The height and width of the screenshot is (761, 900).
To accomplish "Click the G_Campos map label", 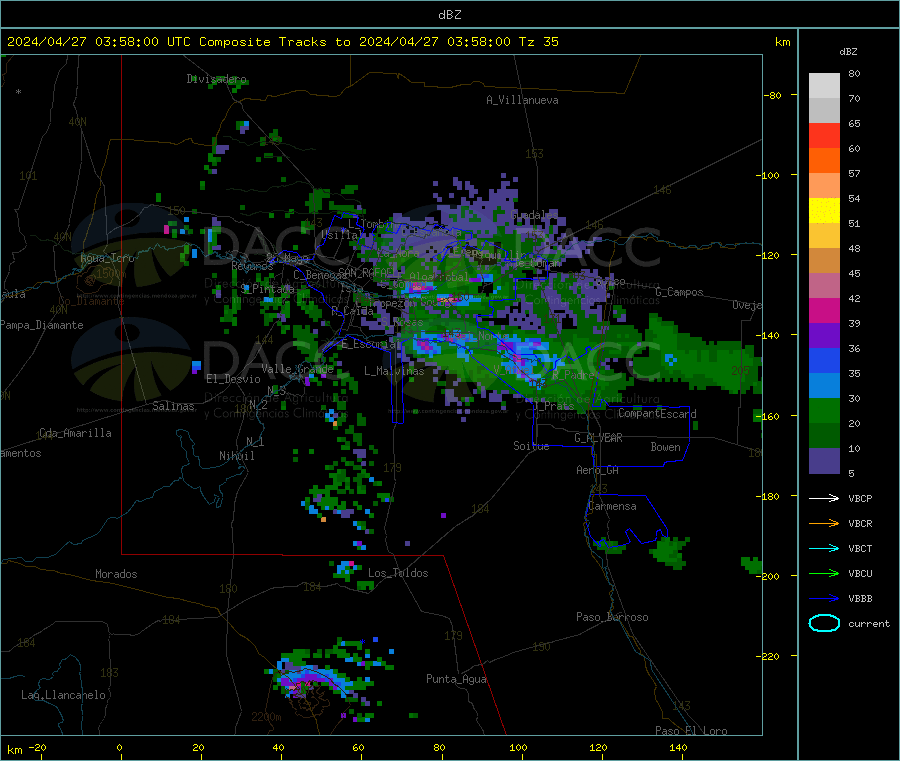I will (679, 292).
